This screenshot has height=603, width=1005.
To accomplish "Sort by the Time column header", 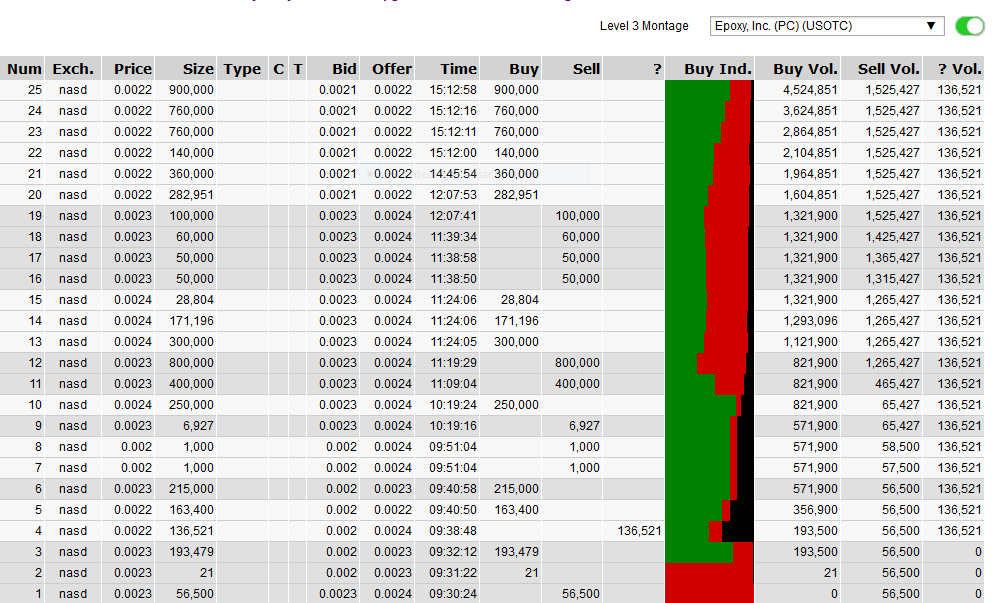I will point(458,69).
